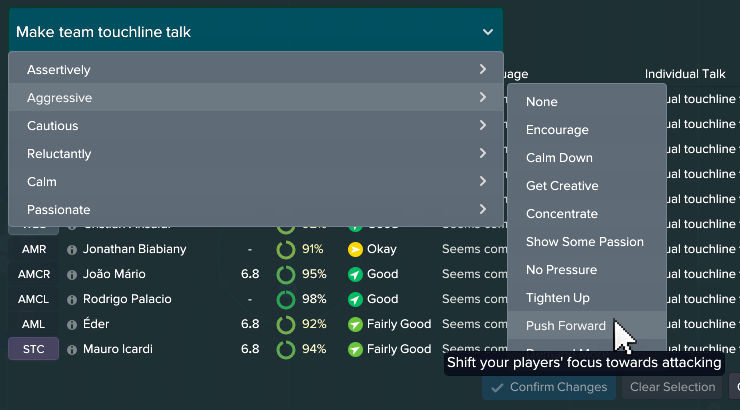This screenshot has width=740, height=410.
Task: Click Mauro Icardi's Fairly Good morale arrow
Action: [355, 349]
